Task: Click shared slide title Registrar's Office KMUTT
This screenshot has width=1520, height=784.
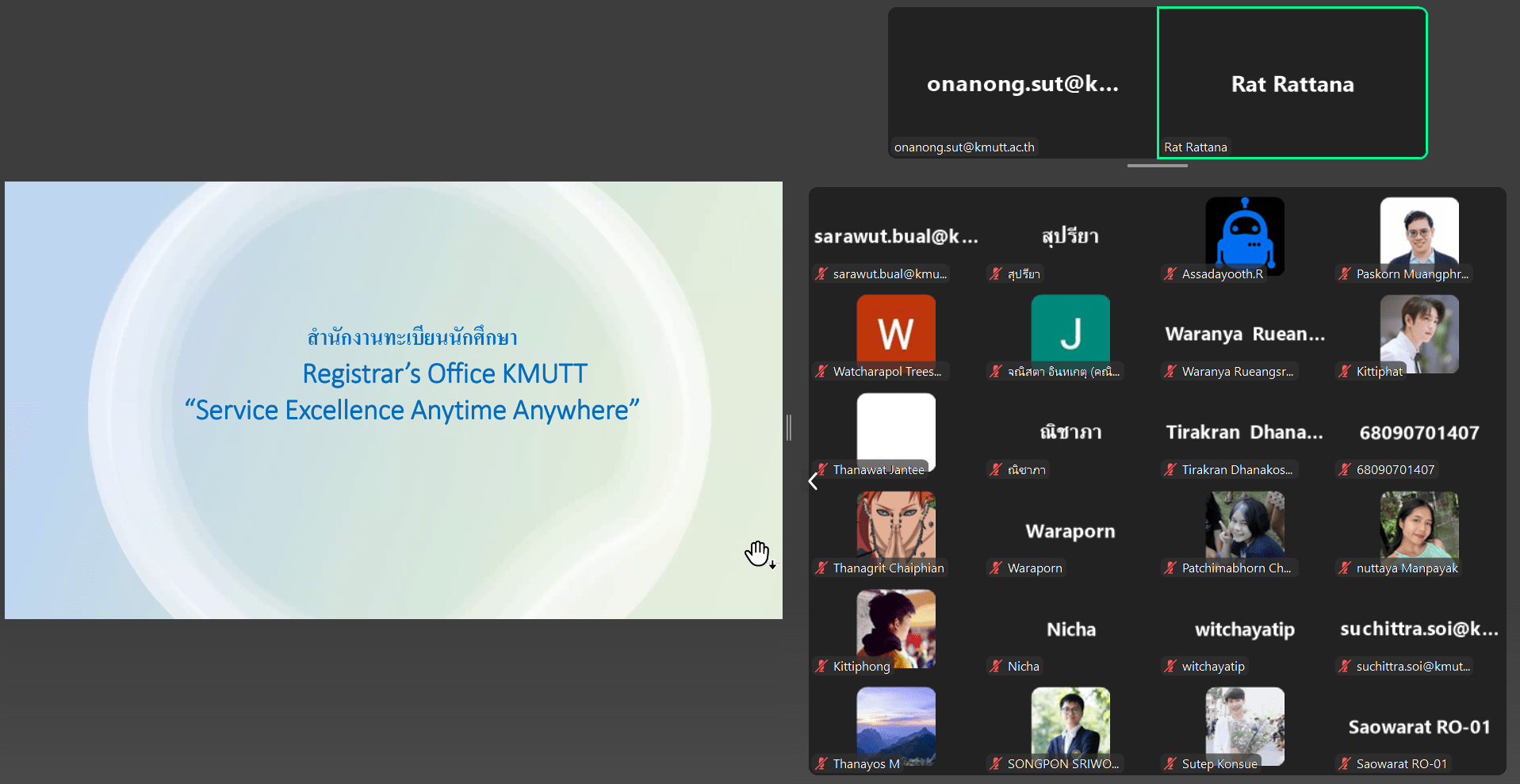Action: (x=445, y=373)
